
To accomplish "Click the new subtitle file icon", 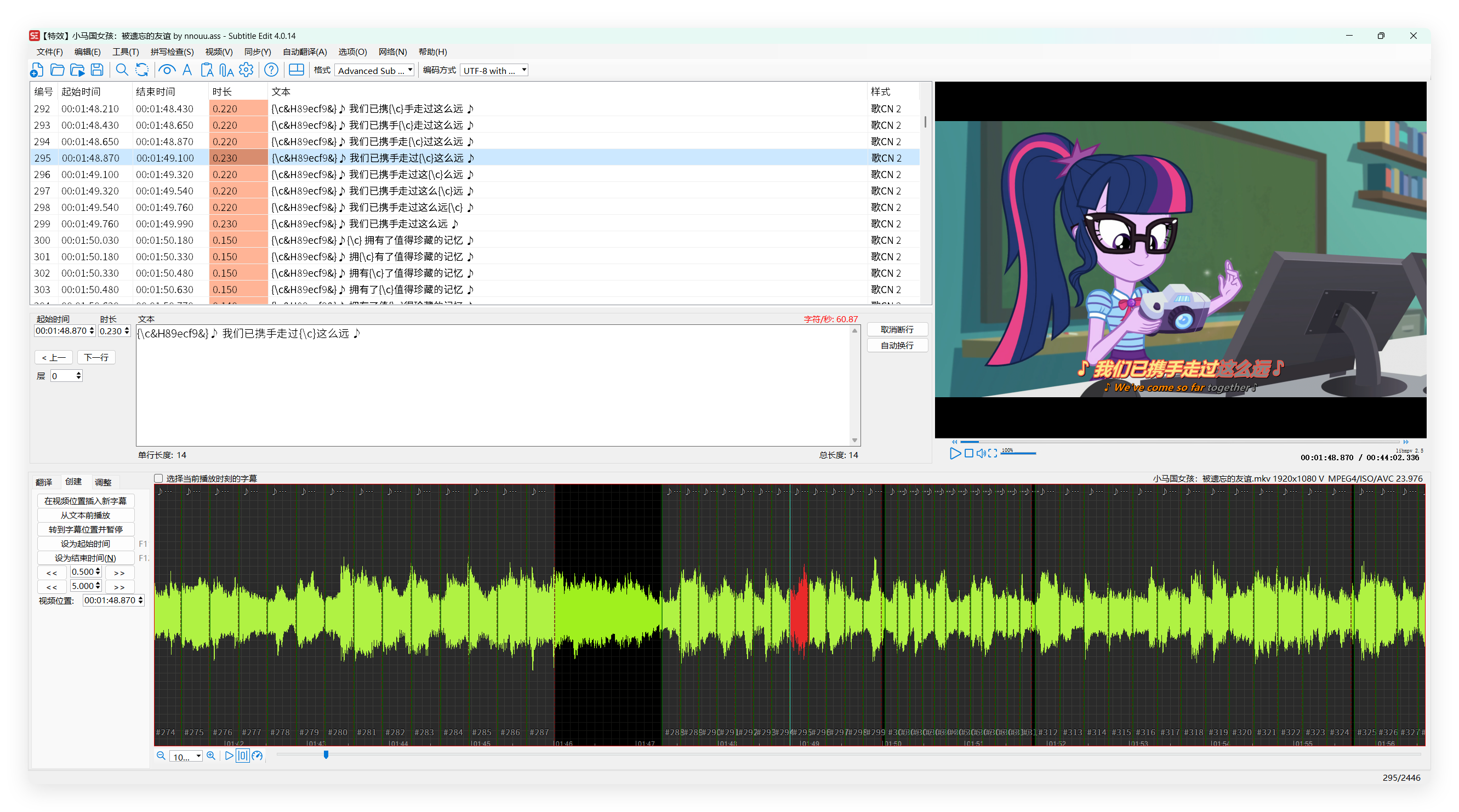I will coord(37,70).
